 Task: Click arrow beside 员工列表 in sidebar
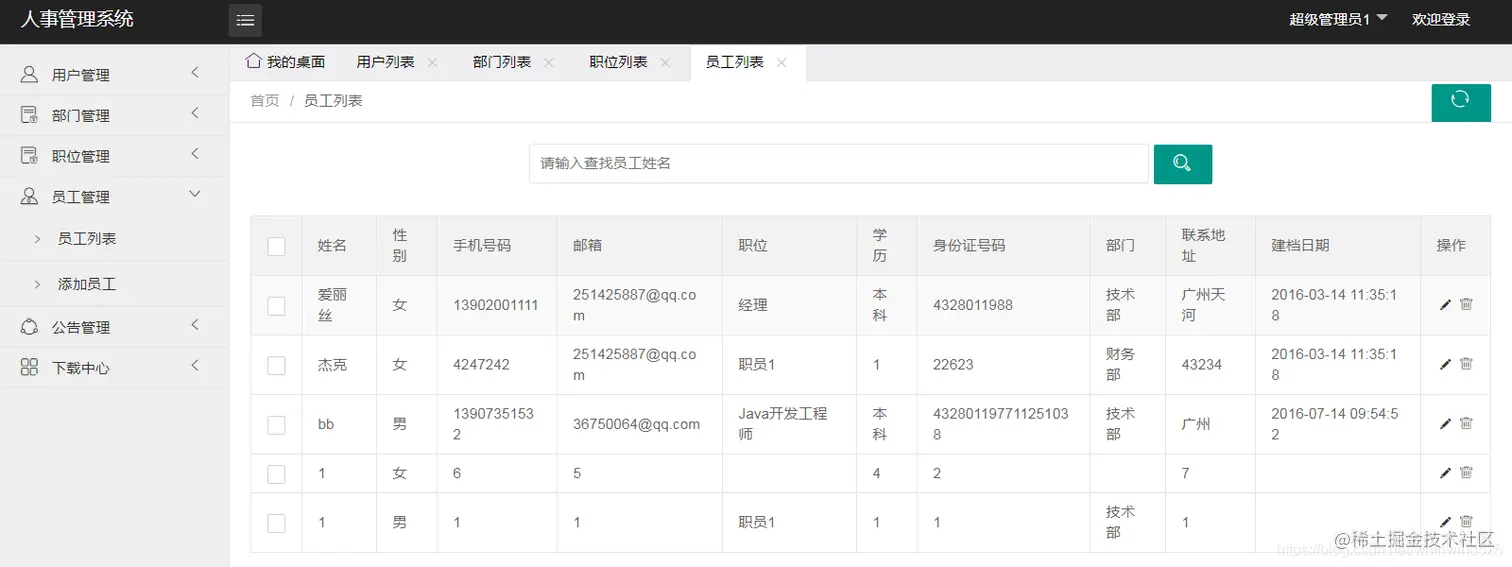[x=37, y=238]
